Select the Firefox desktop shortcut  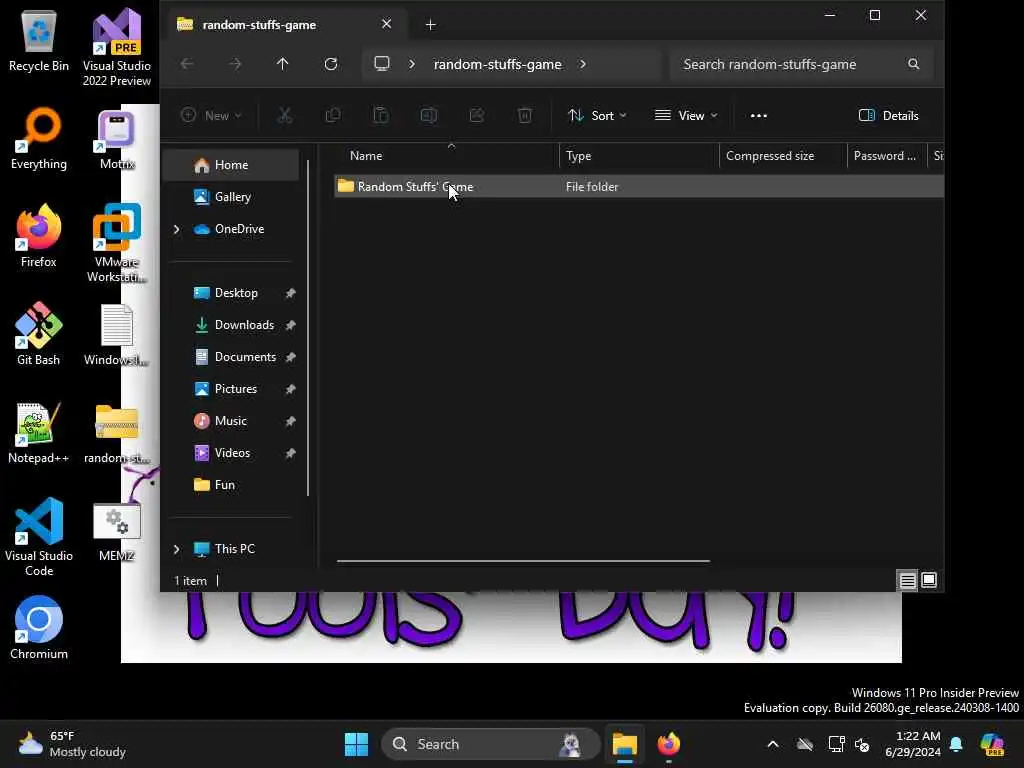pos(39,236)
